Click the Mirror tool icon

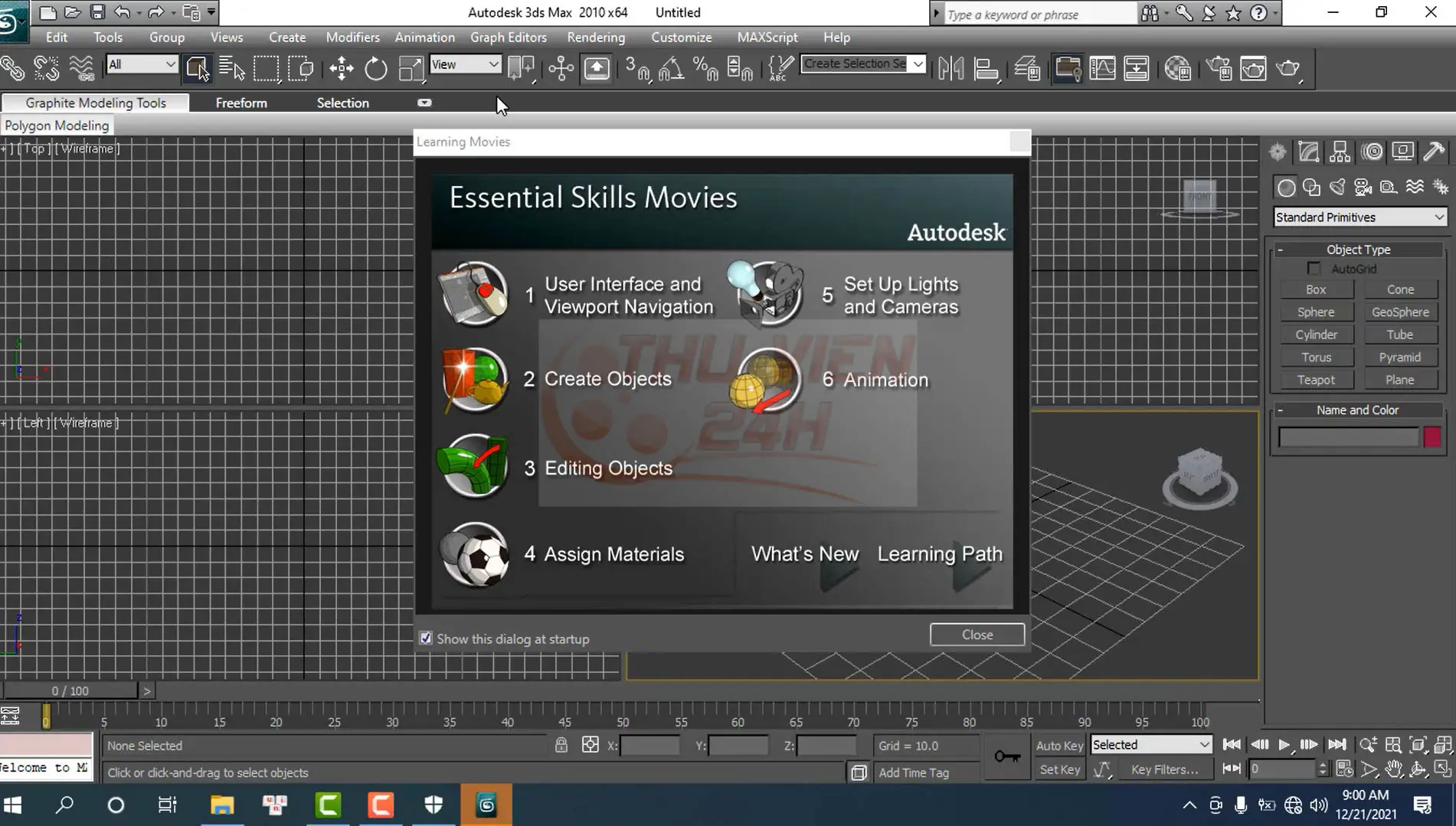(x=950, y=69)
